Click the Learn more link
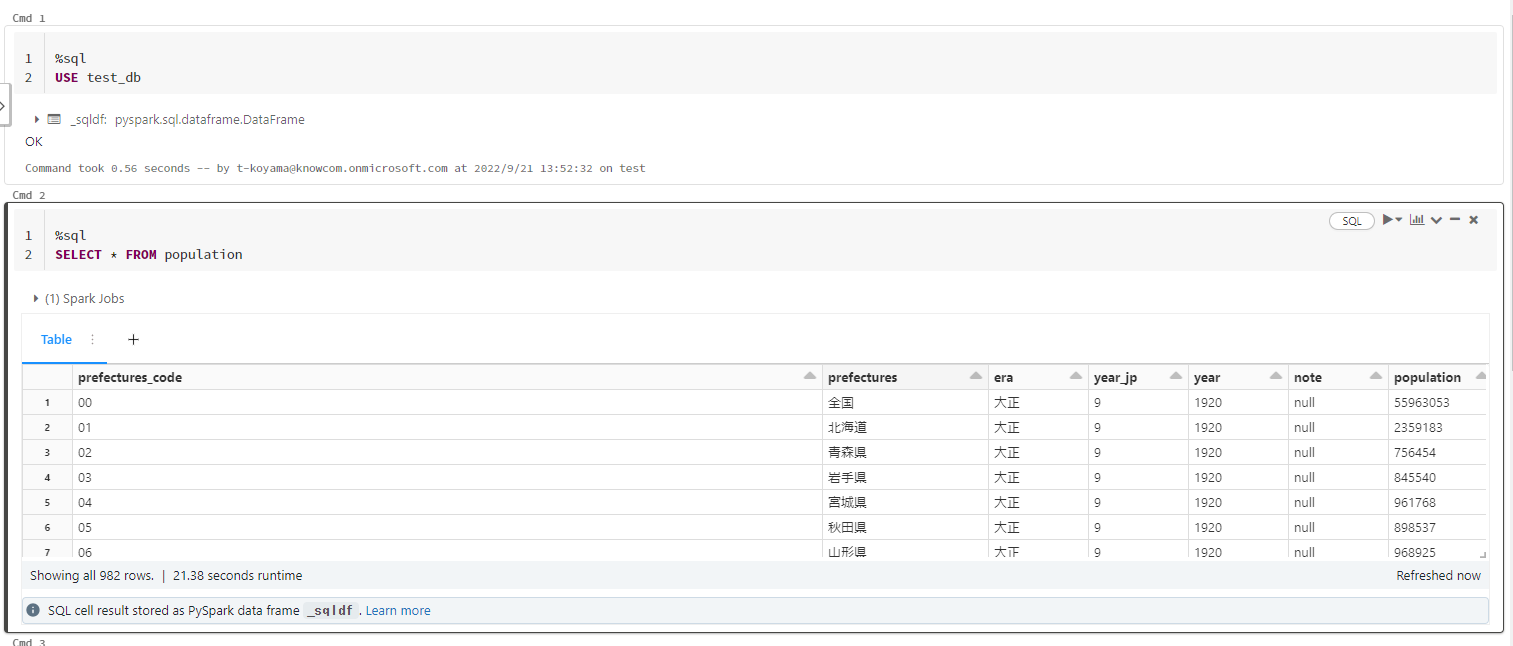Viewport: 1513px width, 646px height. (x=398, y=610)
